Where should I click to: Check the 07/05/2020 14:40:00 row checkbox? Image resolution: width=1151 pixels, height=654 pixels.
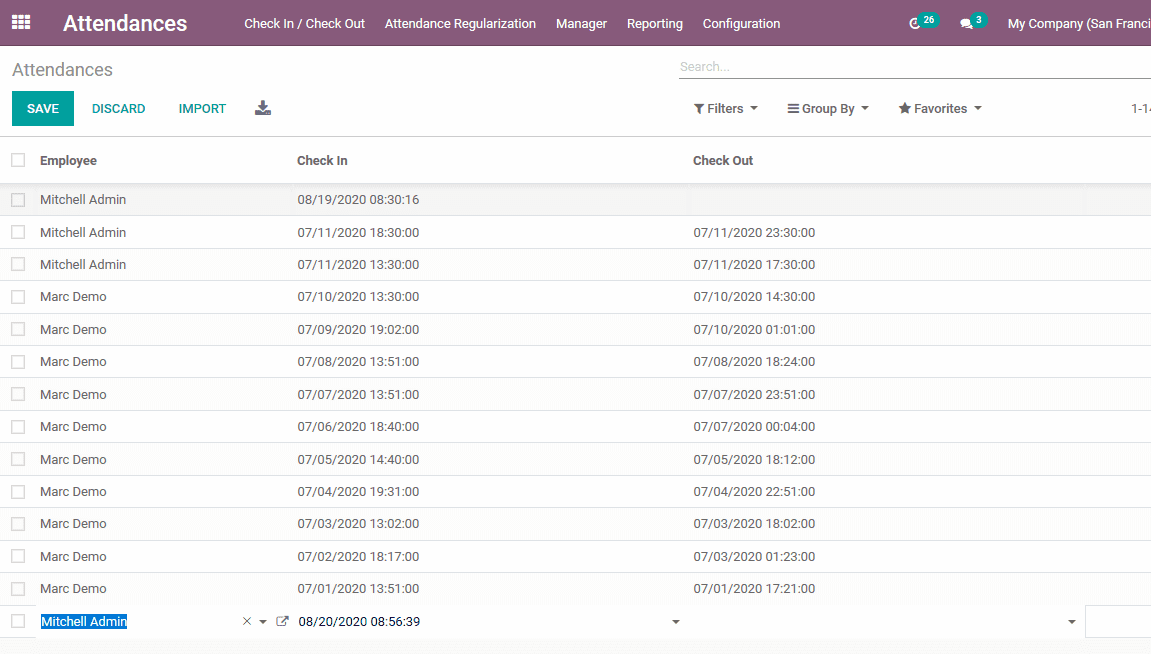(x=18, y=459)
